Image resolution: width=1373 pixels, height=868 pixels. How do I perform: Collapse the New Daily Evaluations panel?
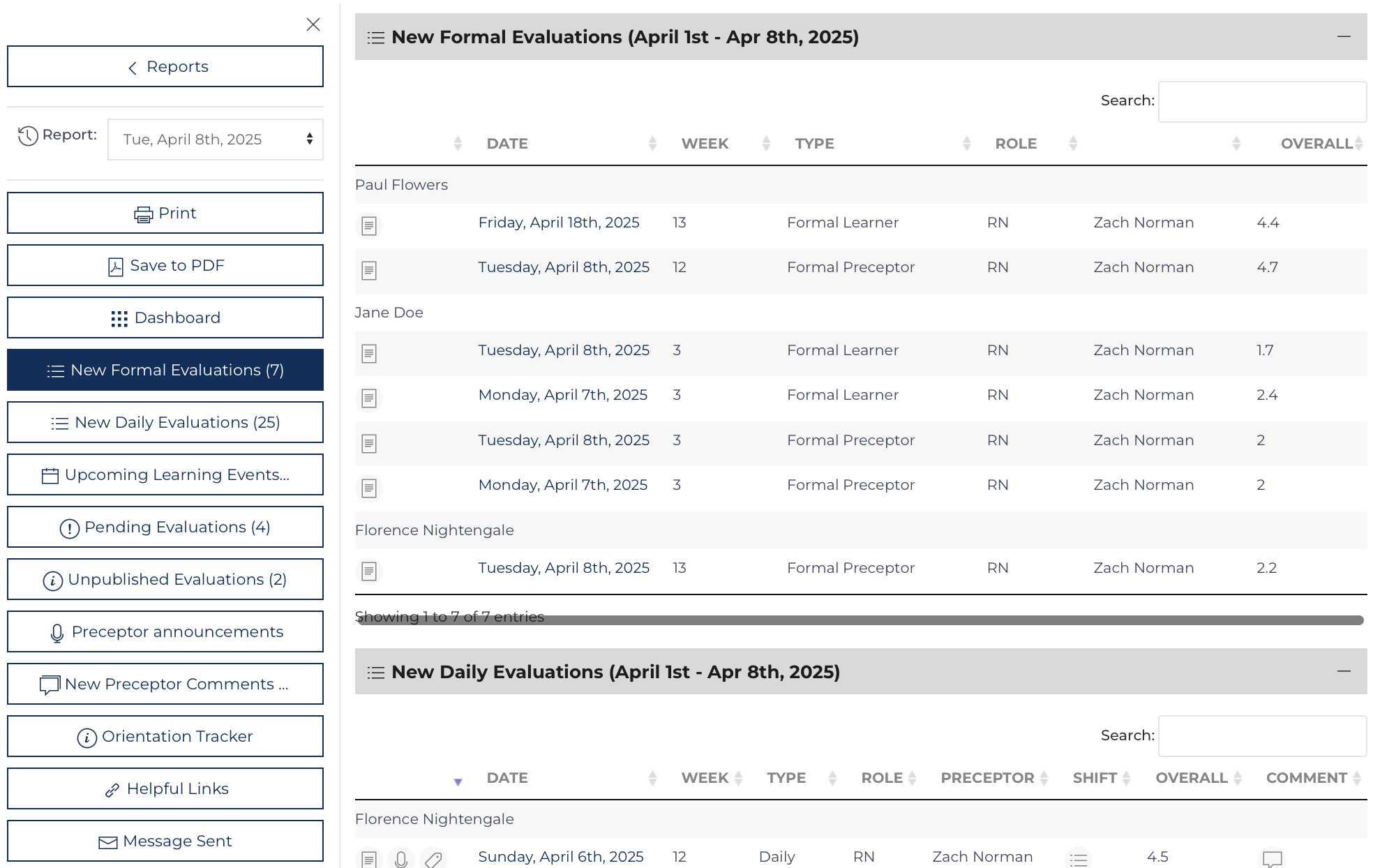point(1344,671)
